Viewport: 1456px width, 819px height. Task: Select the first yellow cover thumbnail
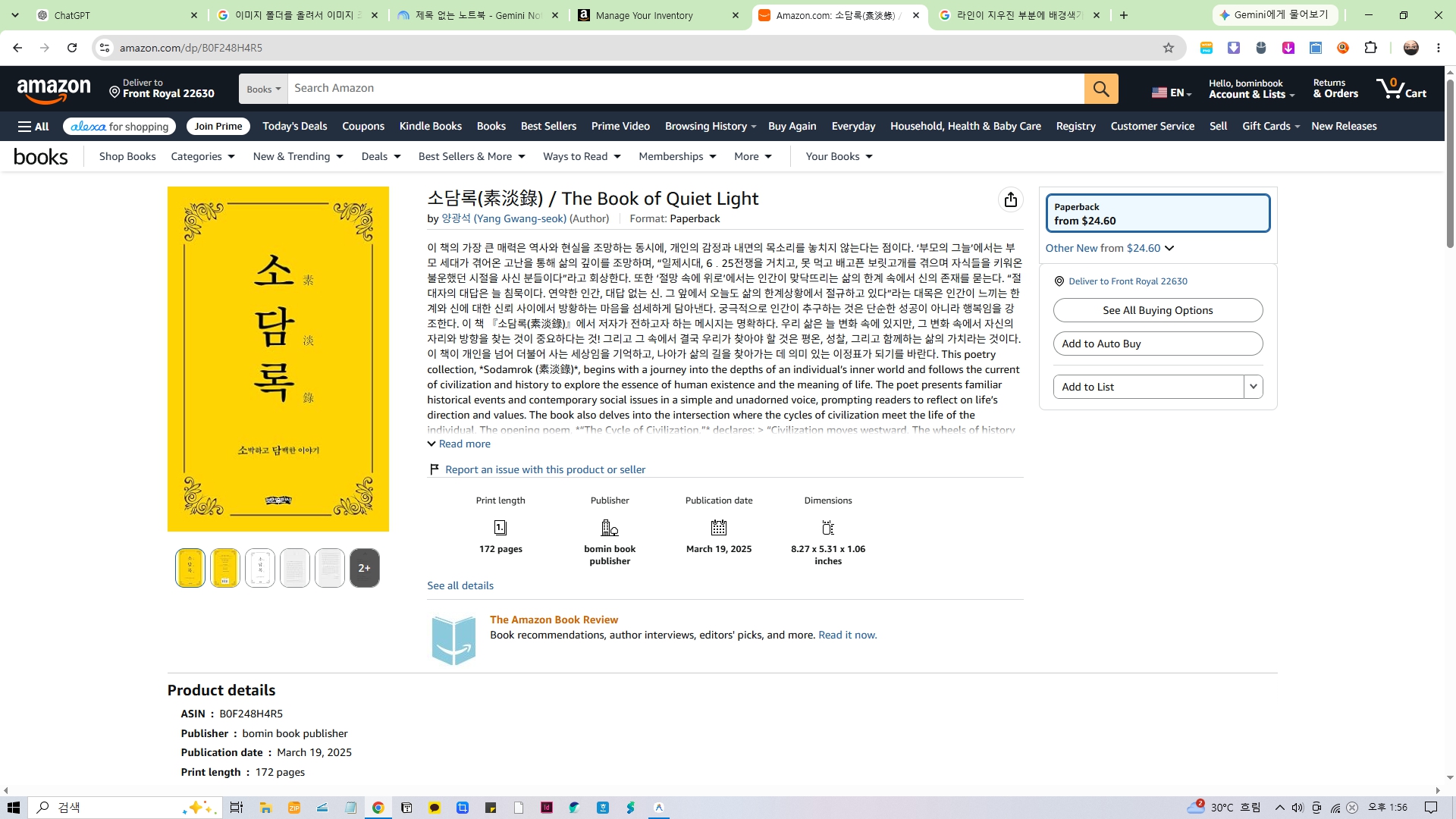coord(190,568)
